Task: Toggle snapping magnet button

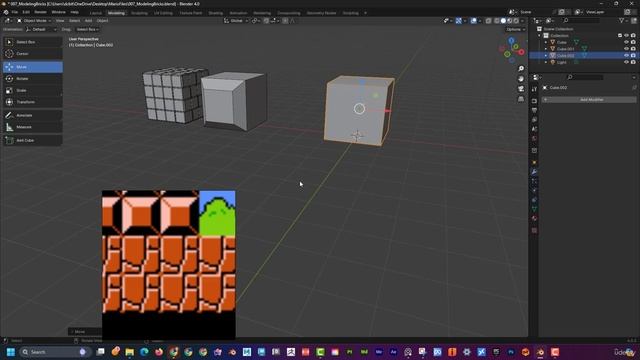Action: (x=266, y=21)
